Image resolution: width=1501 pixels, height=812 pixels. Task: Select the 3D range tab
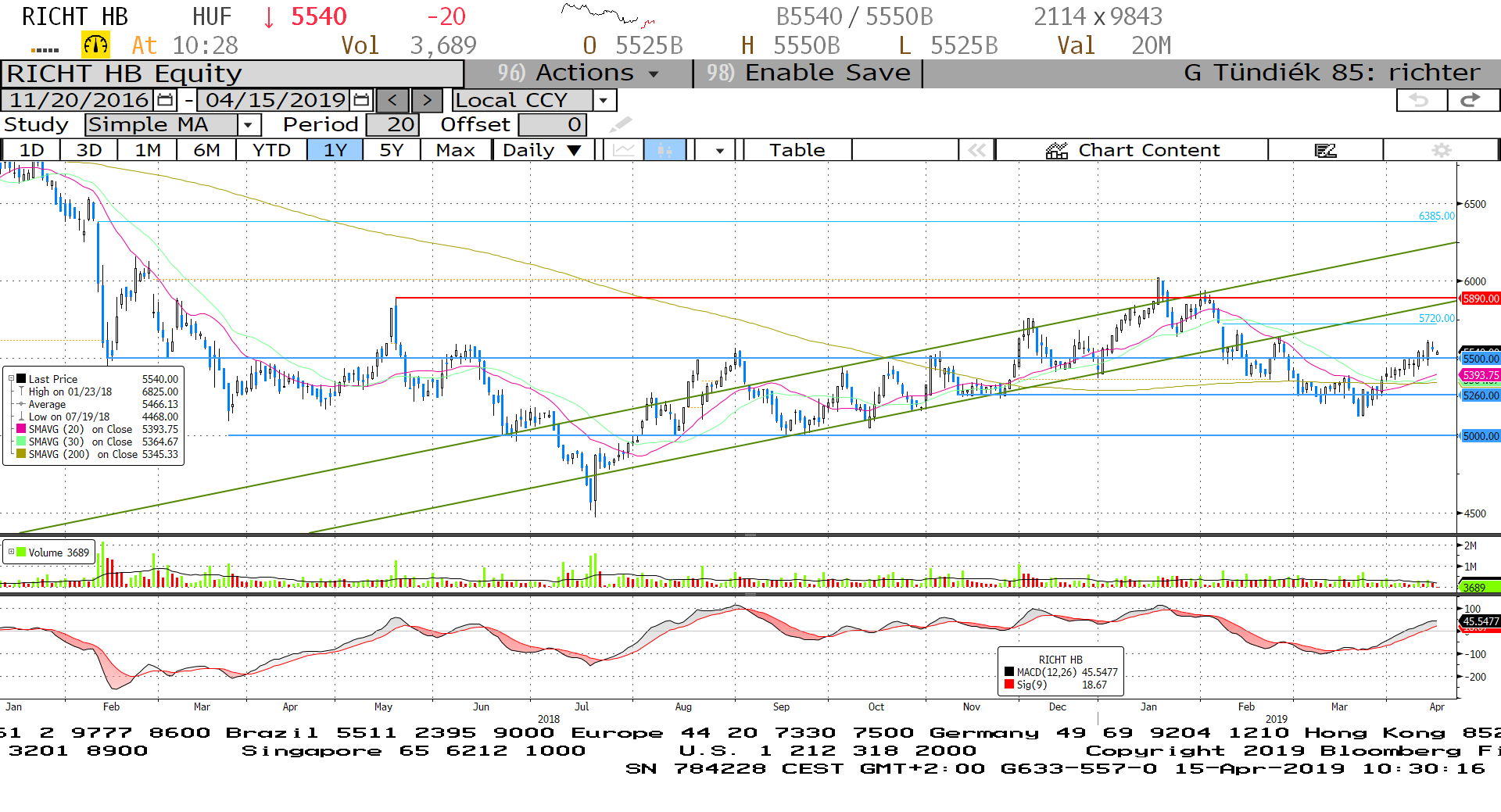click(x=89, y=150)
